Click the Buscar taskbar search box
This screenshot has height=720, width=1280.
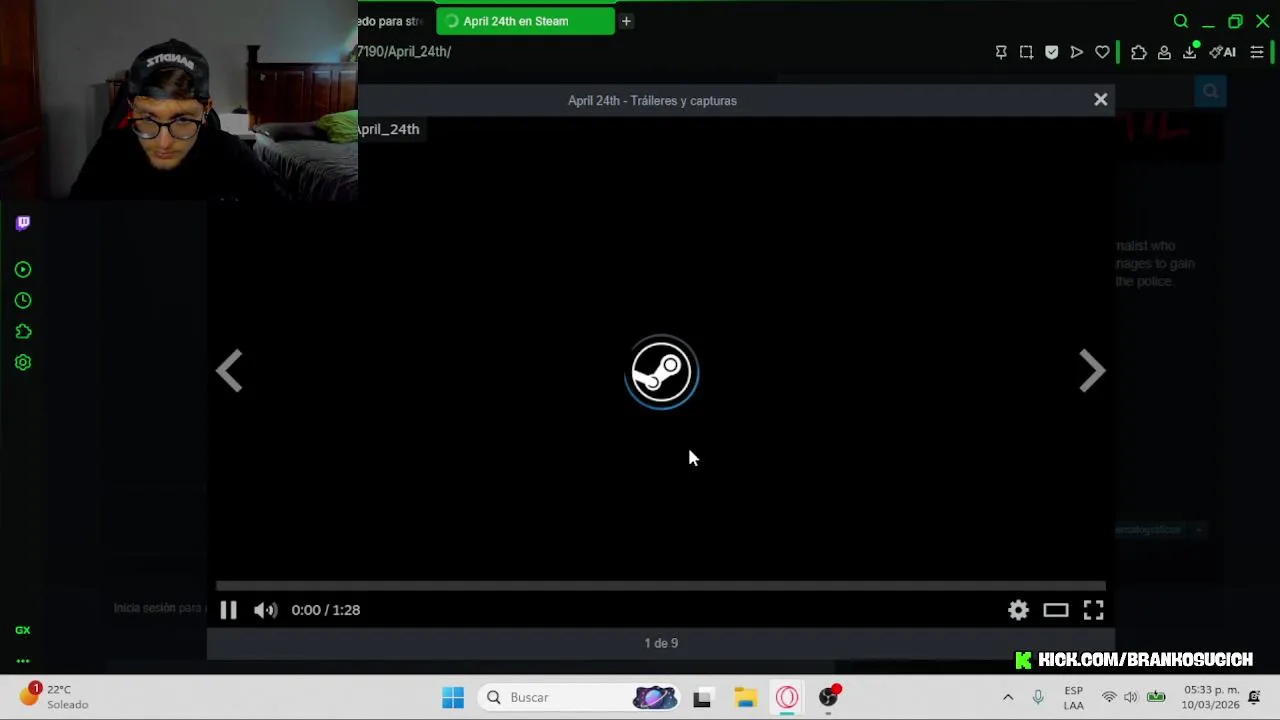580,697
